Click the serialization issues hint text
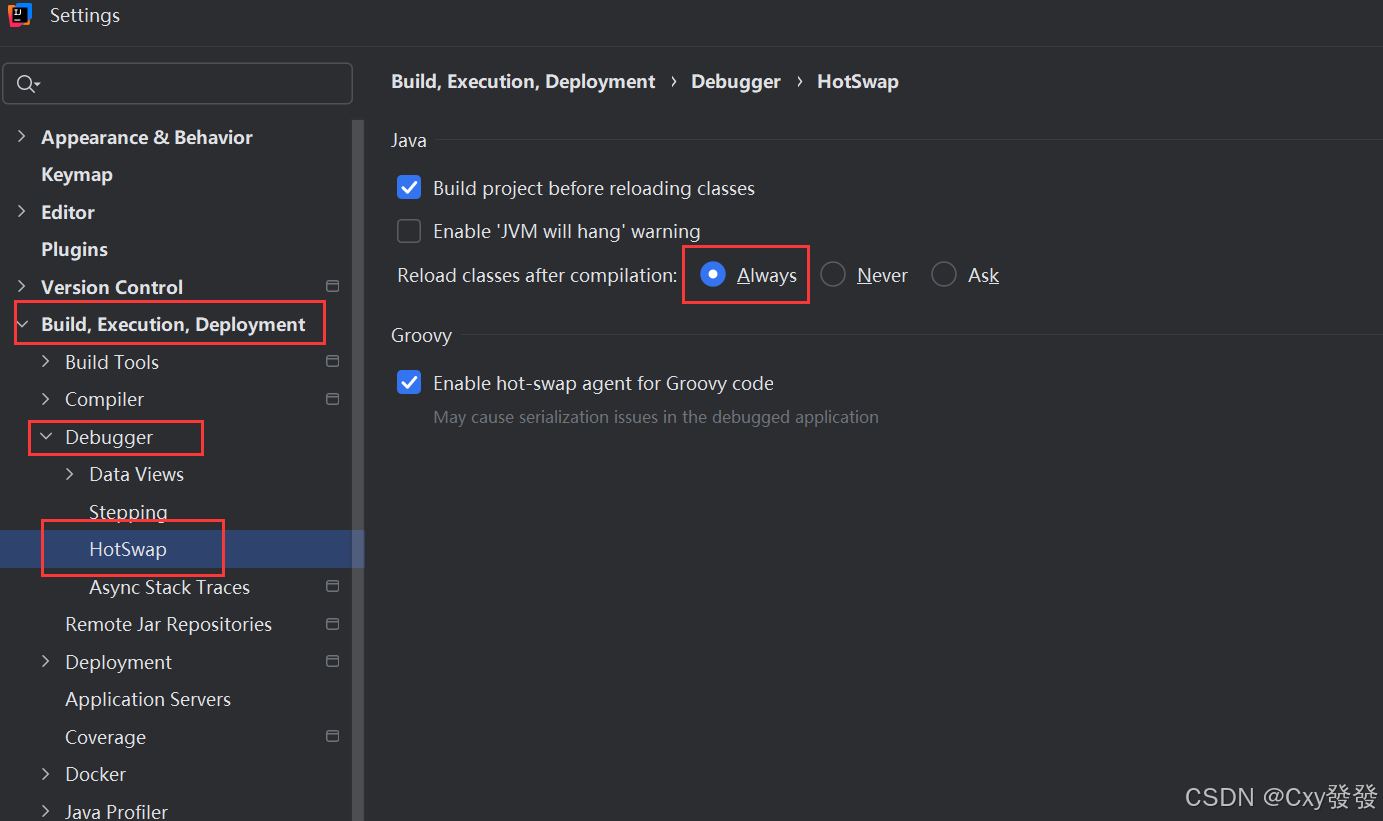The width and height of the screenshot is (1383, 821). coord(656,417)
